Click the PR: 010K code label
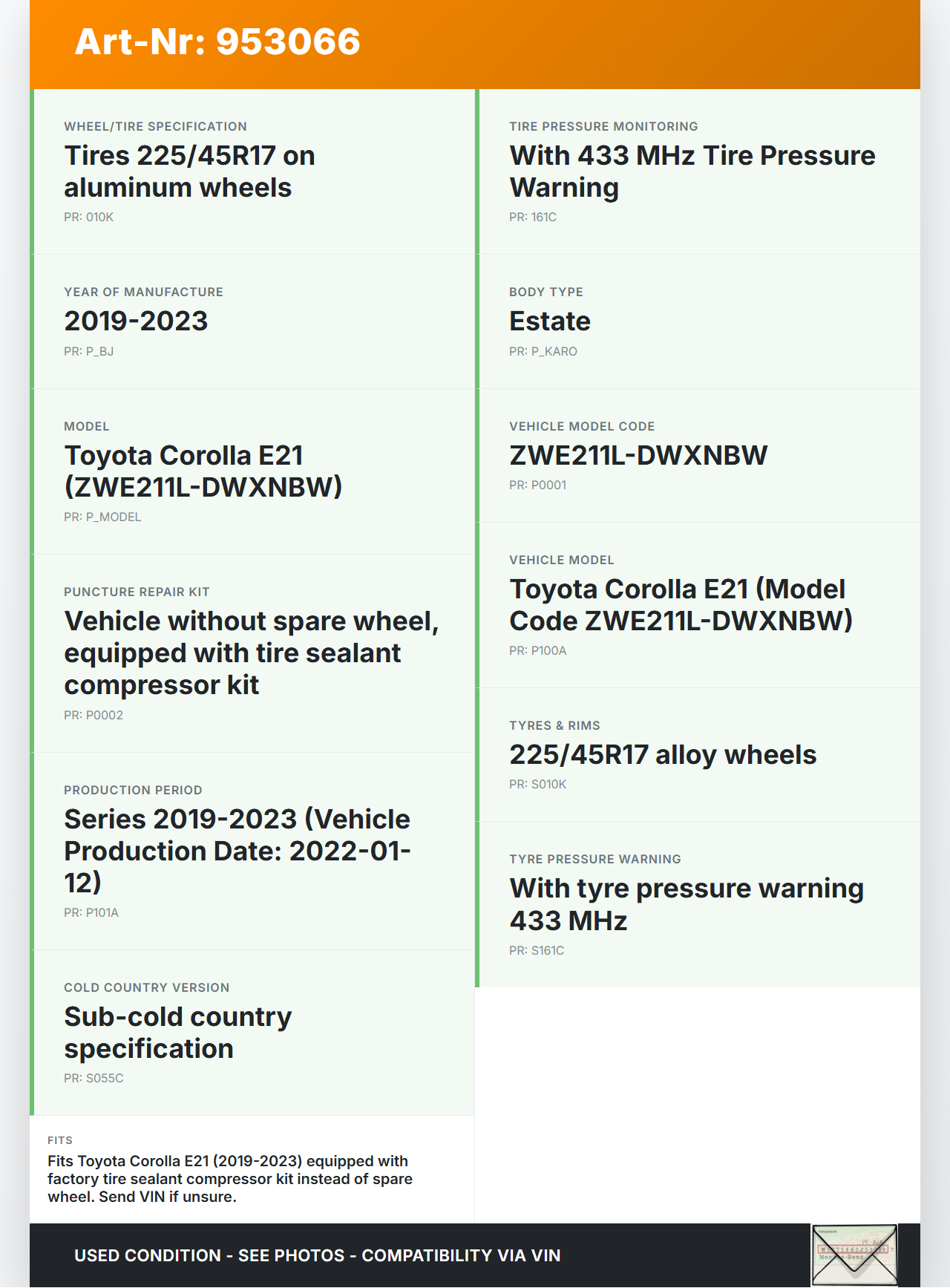Viewport: 950px width, 1288px height. click(x=89, y=218)
